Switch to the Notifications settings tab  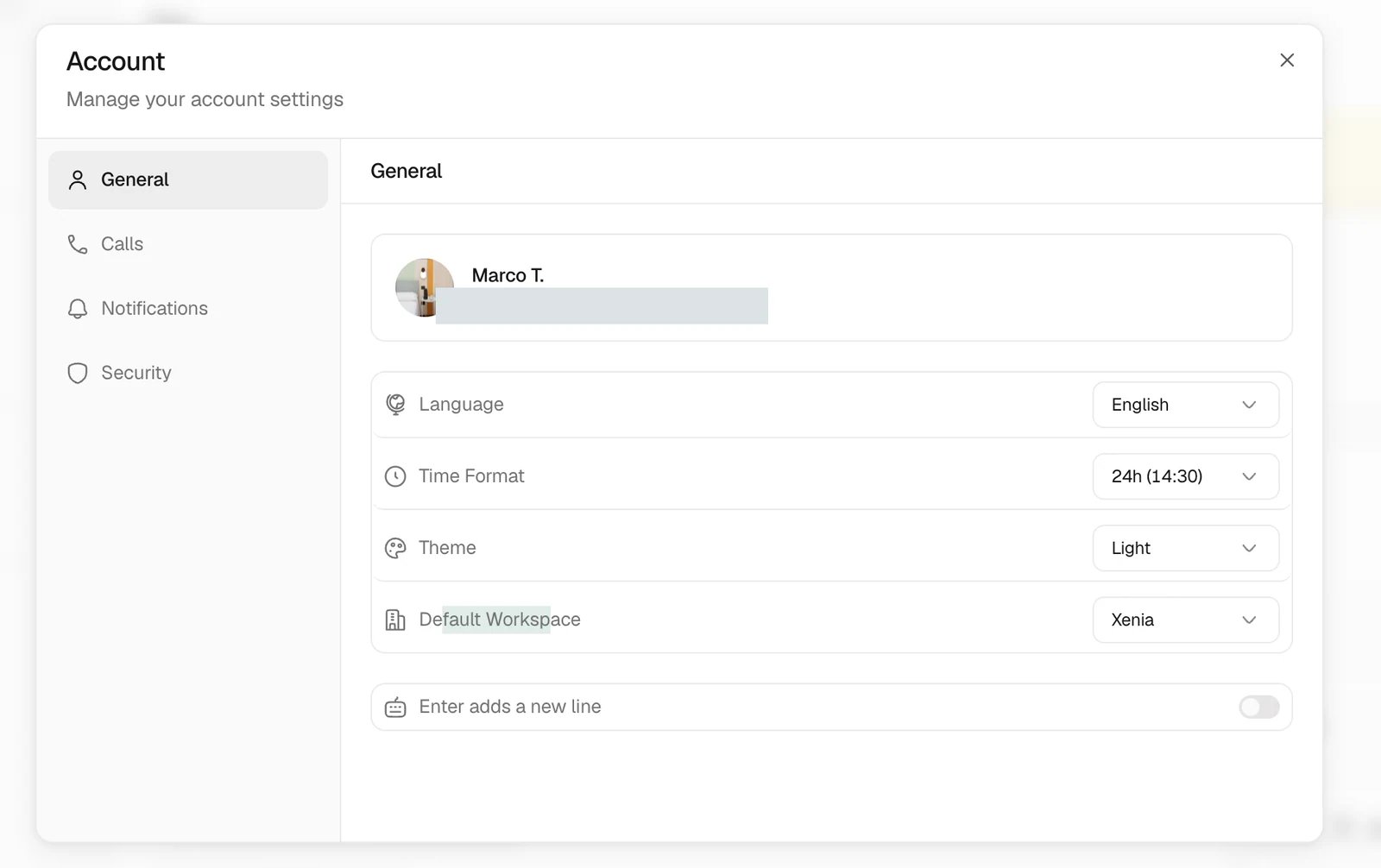pyautogui.click(x=188, y=309)
